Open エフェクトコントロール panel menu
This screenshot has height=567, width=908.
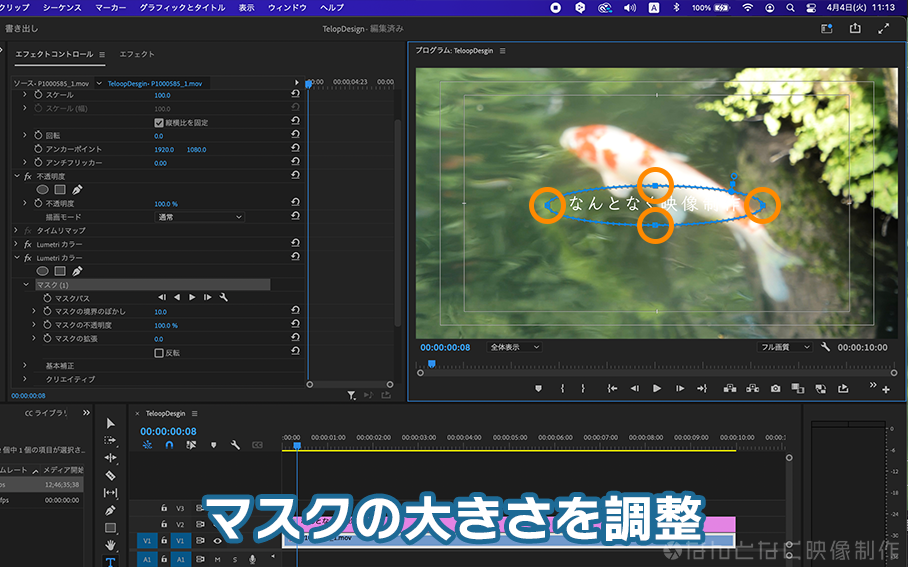tap(102, 54)
